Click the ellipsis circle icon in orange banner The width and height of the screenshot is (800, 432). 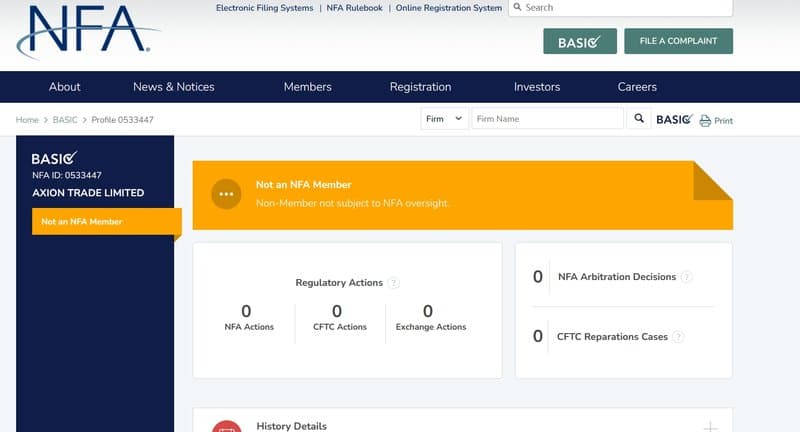(226, 194)
